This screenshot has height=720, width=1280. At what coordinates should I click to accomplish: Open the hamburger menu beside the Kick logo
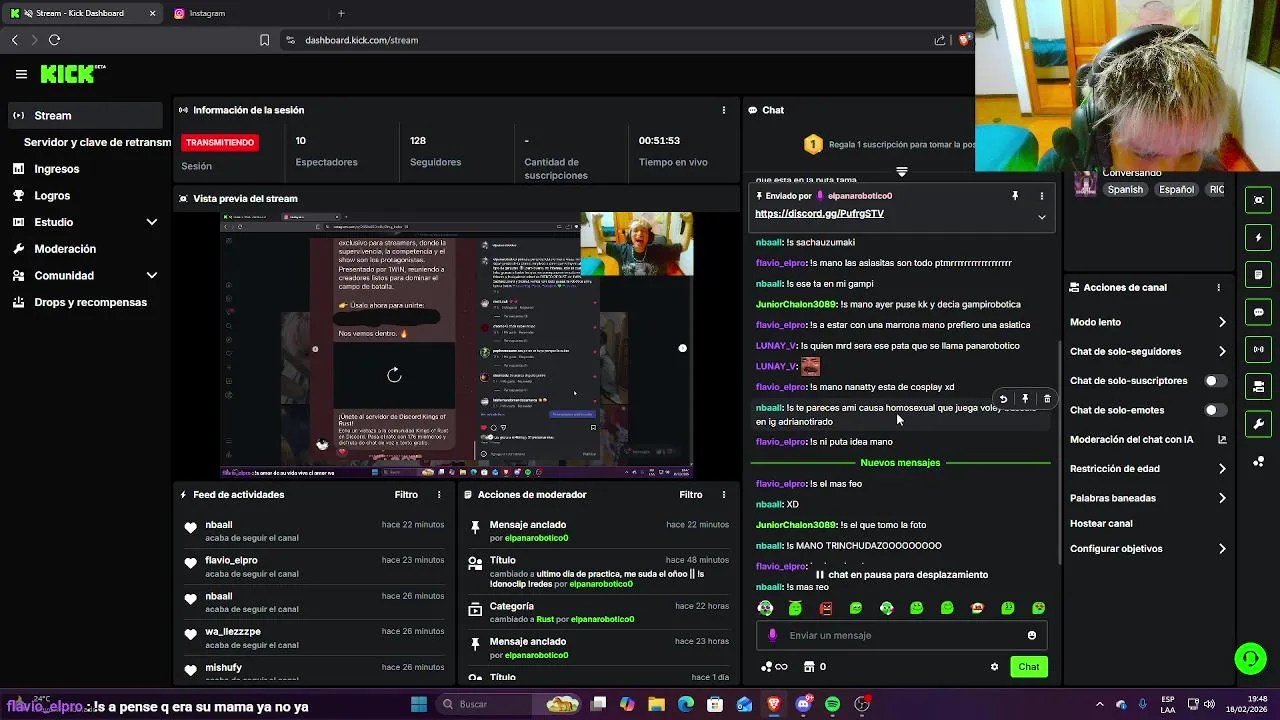click(x=21, y=74)
